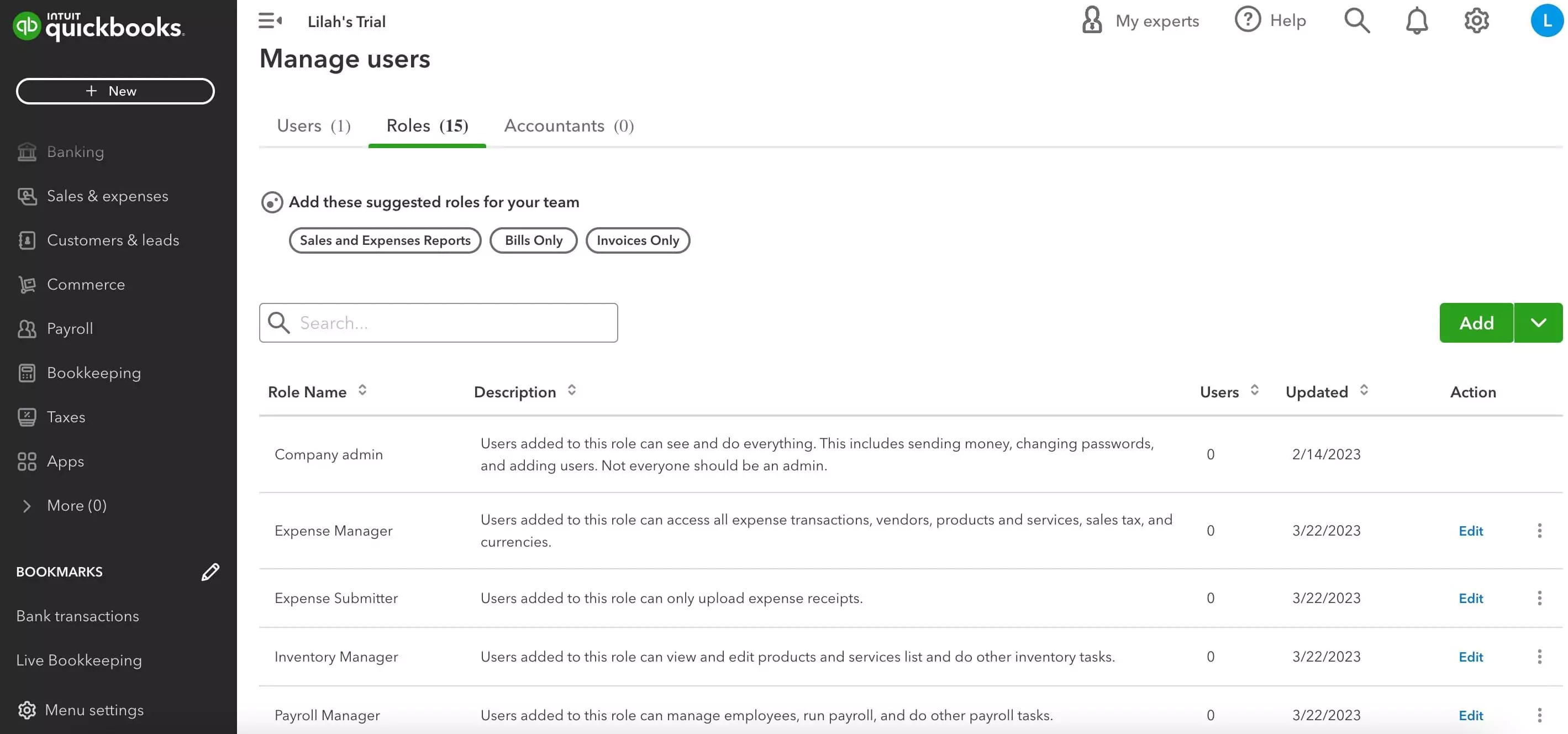This screenshot has width=1568, height=734.
Task: Collapse the left navigation menu icon
Action: tap(270, 22)
